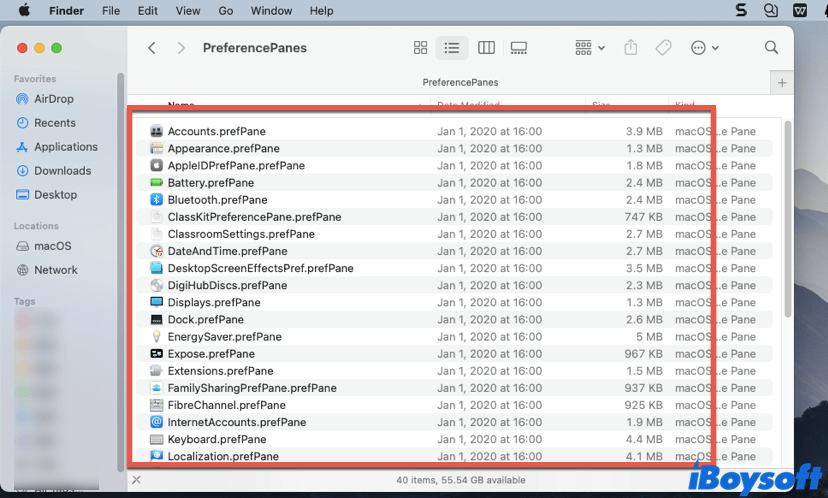Click the W app icon in menu bar
Image resolution: width=828 pixels, height=498 pixels.
coord(800,10)
